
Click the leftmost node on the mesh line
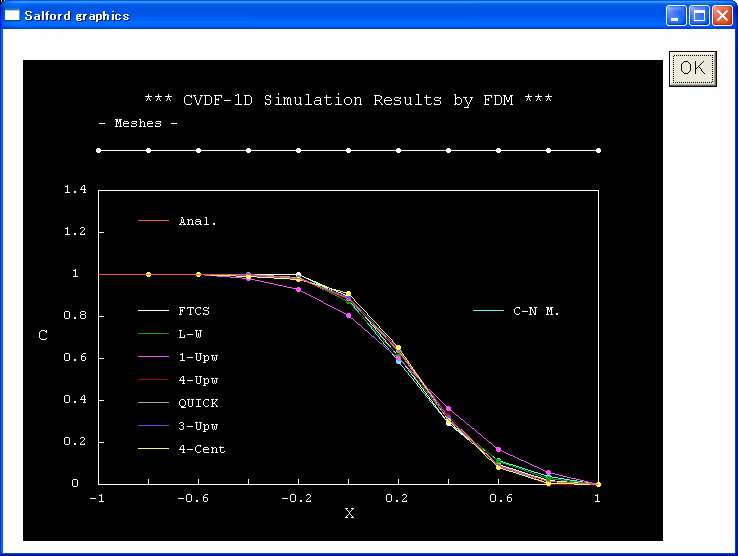click(98, 150)
